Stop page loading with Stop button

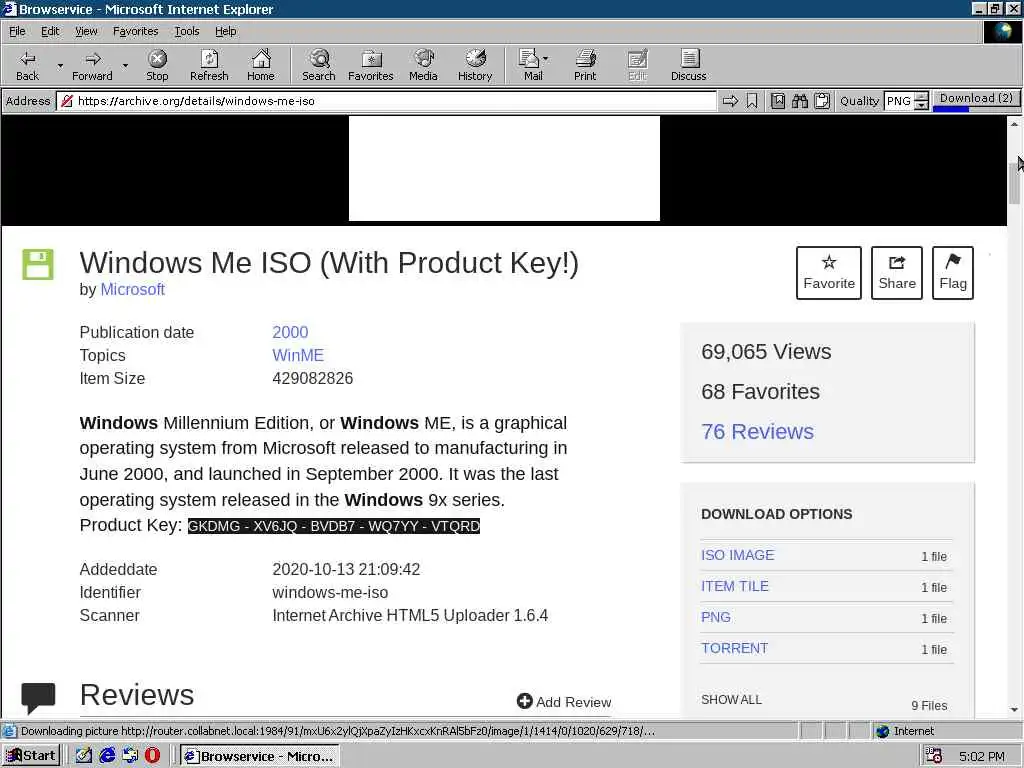pyautogui.click(x=157, y=65)
